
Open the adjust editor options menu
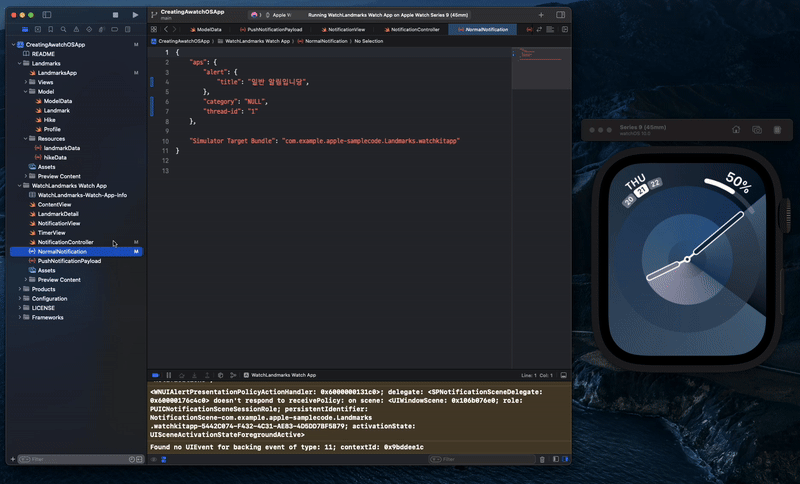coord(551,30)
